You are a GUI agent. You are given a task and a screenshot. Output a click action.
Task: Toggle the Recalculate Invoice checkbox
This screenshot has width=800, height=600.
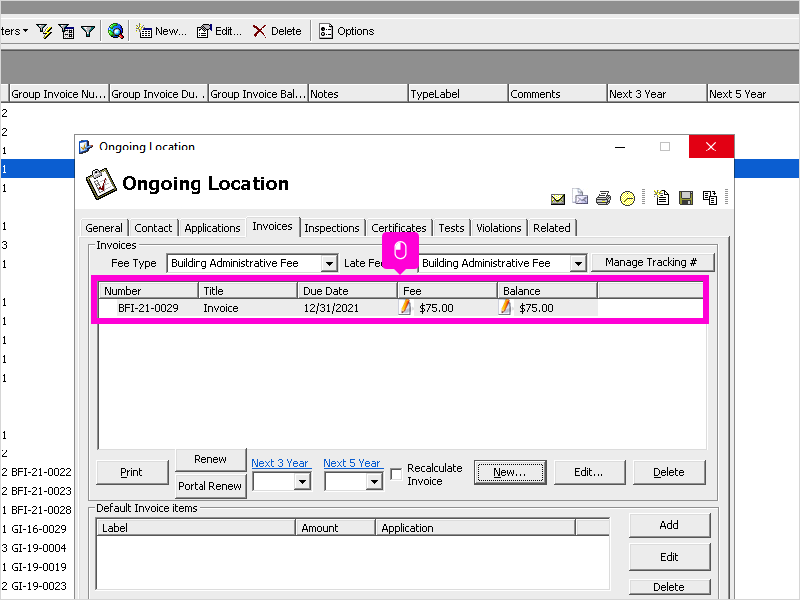coord(396,474)
